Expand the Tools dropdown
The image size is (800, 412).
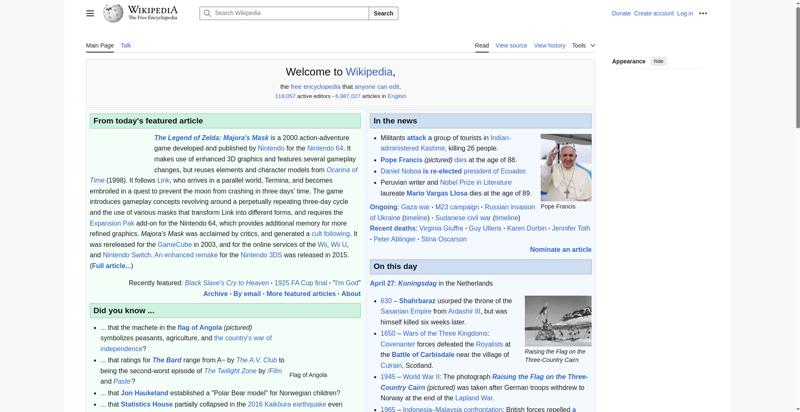583,45
